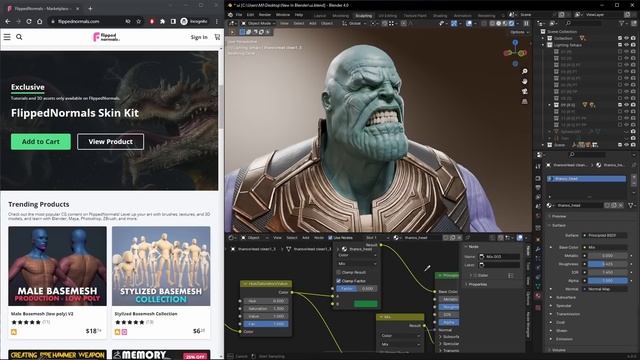Click the FlippedNormals search magnifier icon
640x360 pixels.
19,37
